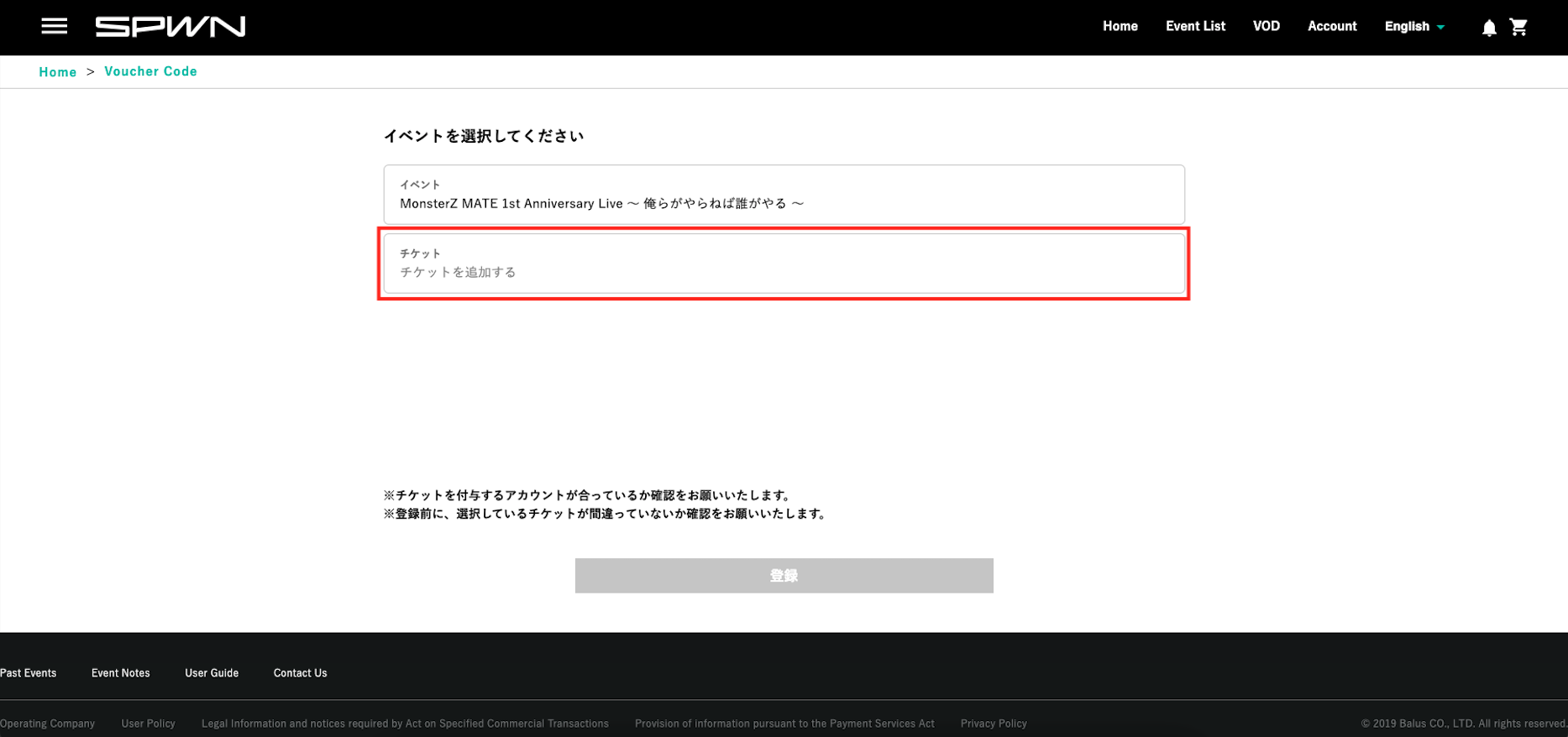Click the Voucher Code breadcrumb
1568x737 pixels.
pos(150,71)
